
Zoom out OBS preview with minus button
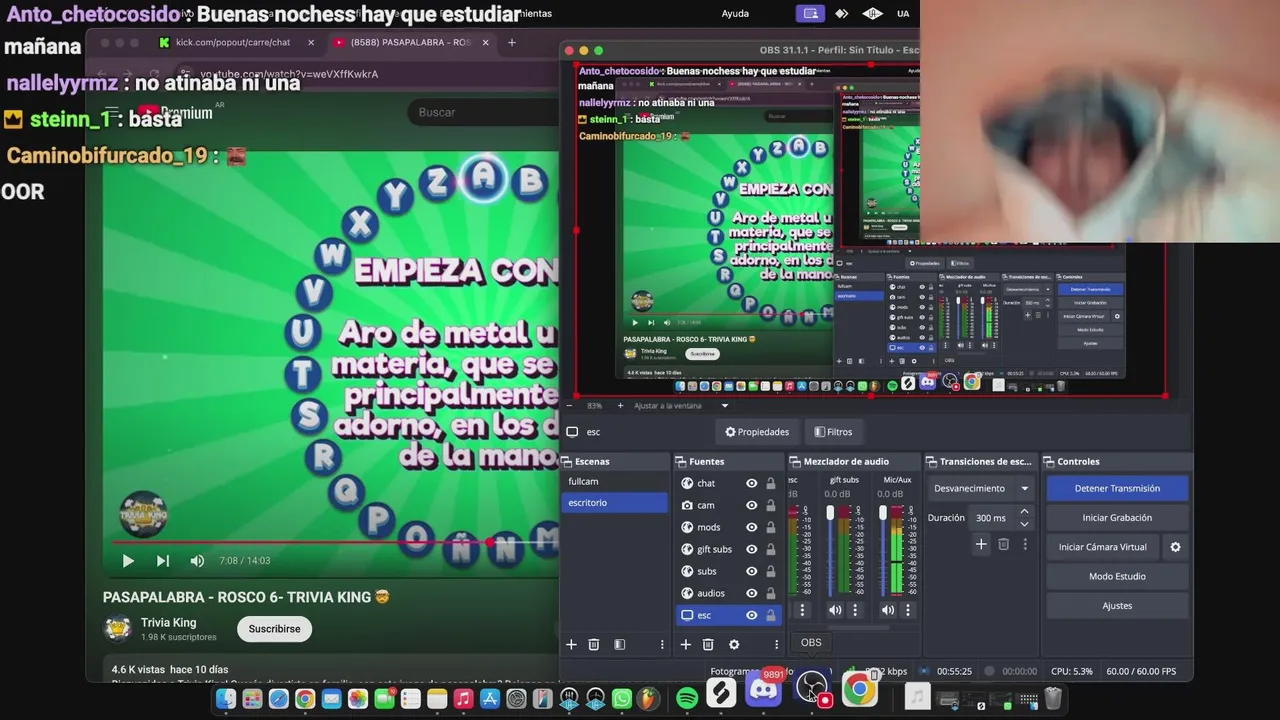coord(571,405)
